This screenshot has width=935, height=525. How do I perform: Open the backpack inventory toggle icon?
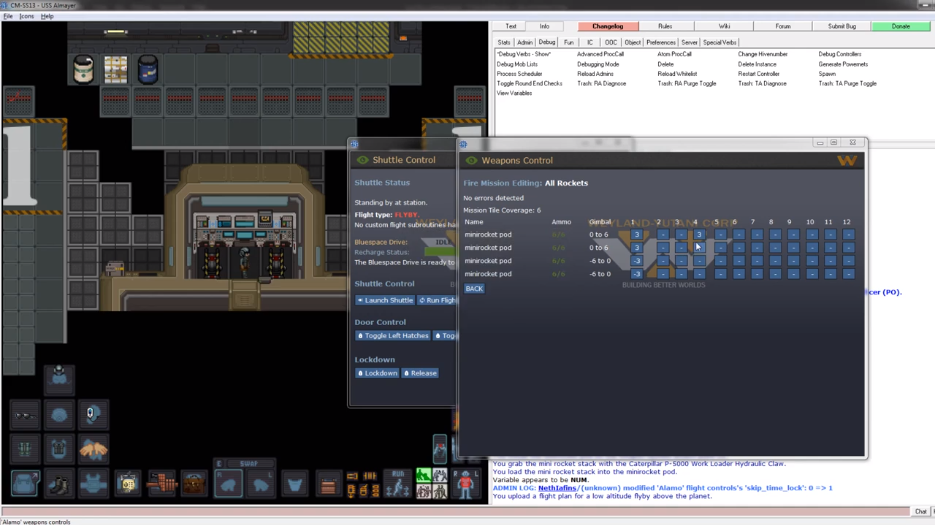[25, 483]
